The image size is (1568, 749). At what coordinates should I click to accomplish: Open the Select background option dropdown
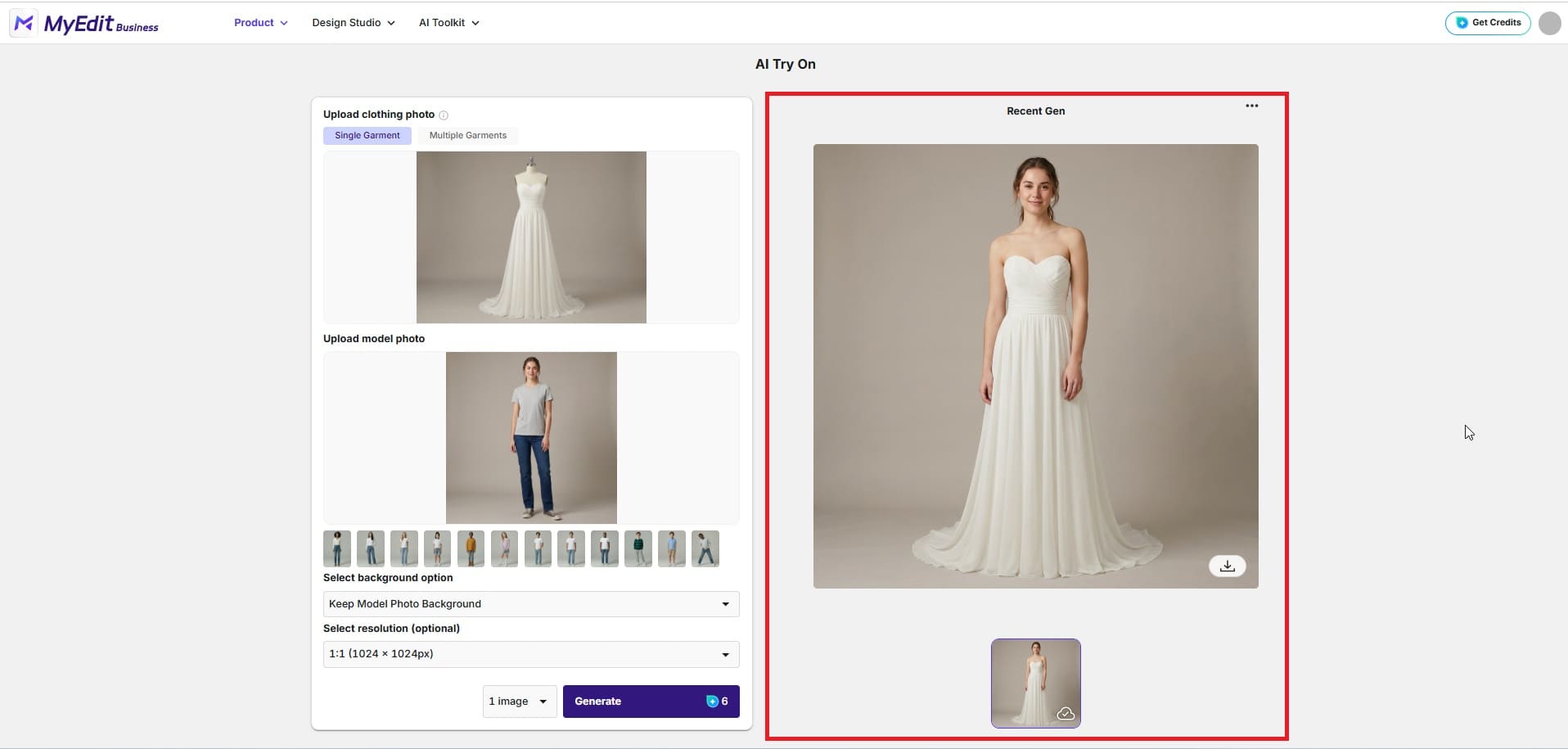[530, 603]
